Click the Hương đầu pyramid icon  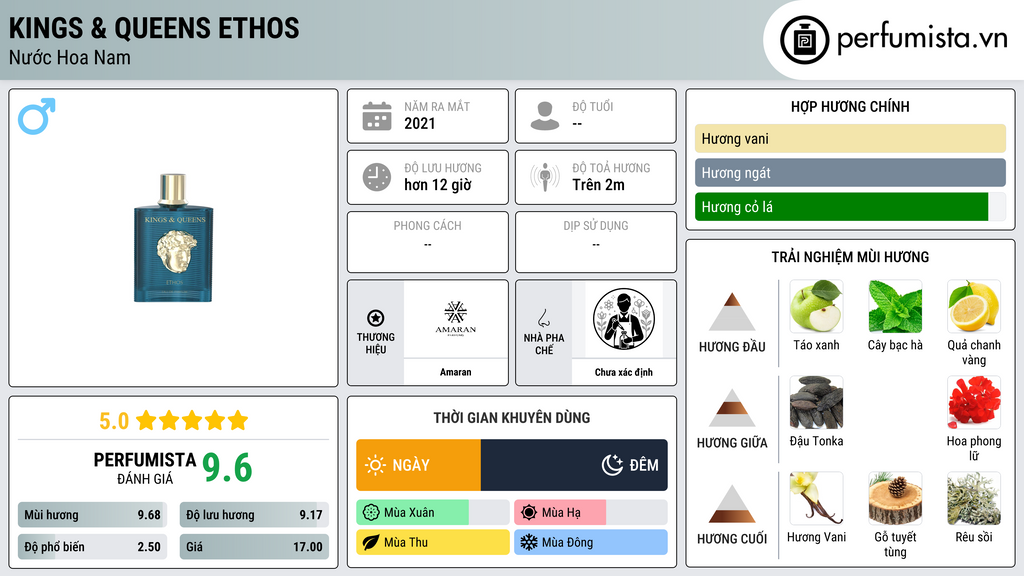tap(732, 312)
